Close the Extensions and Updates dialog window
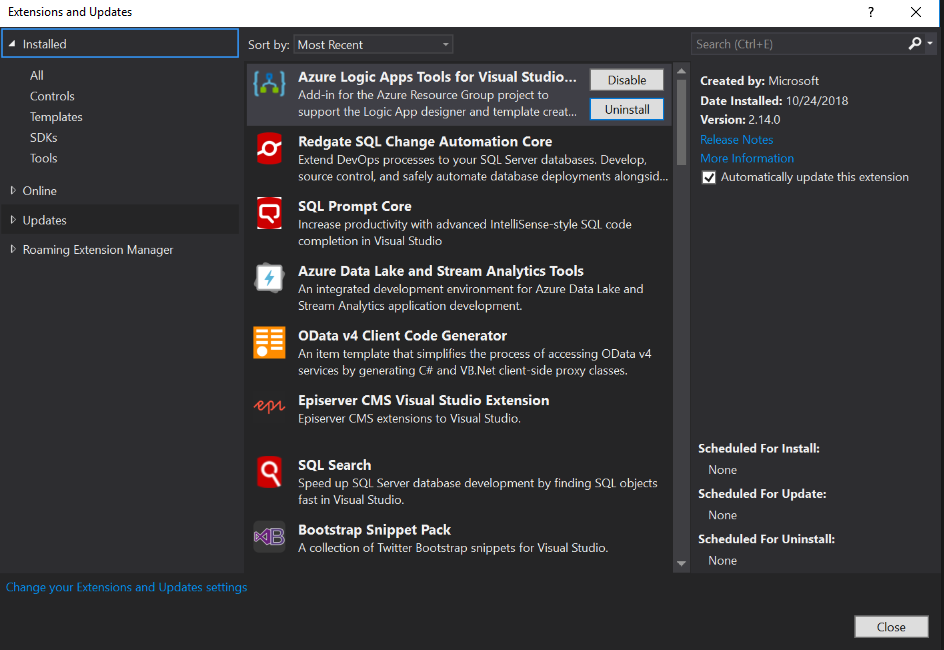 point(916,12)
